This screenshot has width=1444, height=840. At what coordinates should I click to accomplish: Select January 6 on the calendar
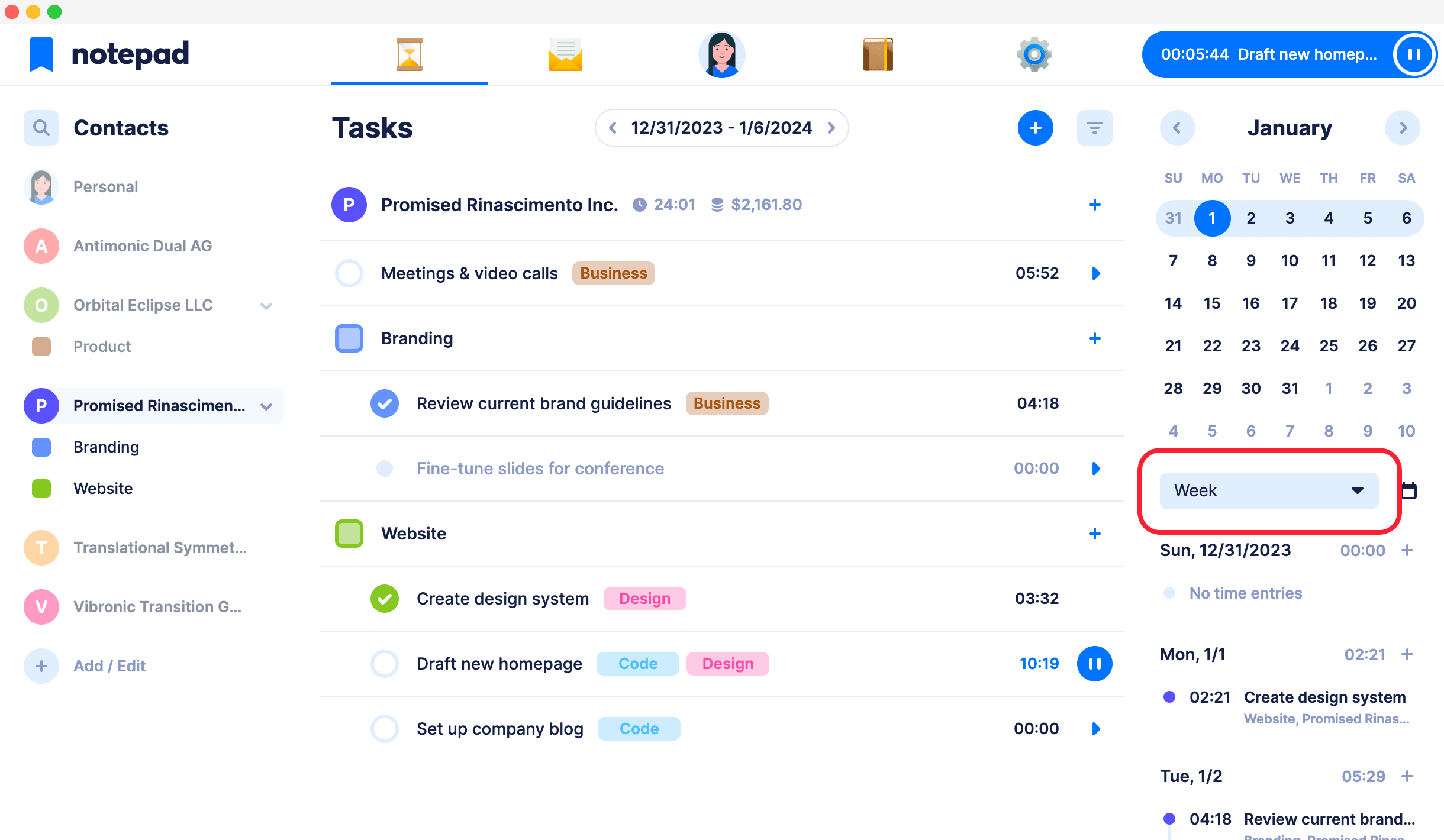(1406, 217)
